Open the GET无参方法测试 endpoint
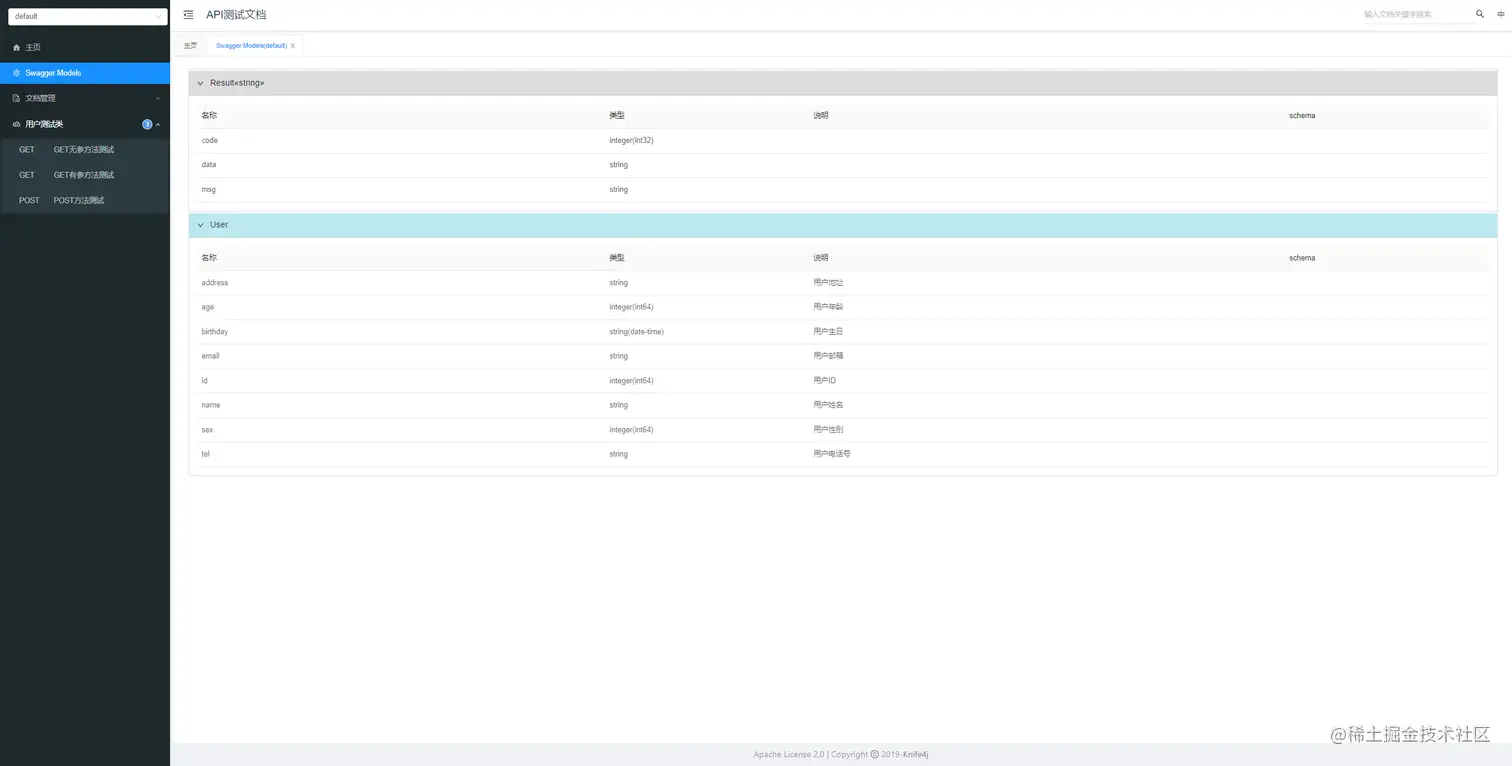 point(85,150)
